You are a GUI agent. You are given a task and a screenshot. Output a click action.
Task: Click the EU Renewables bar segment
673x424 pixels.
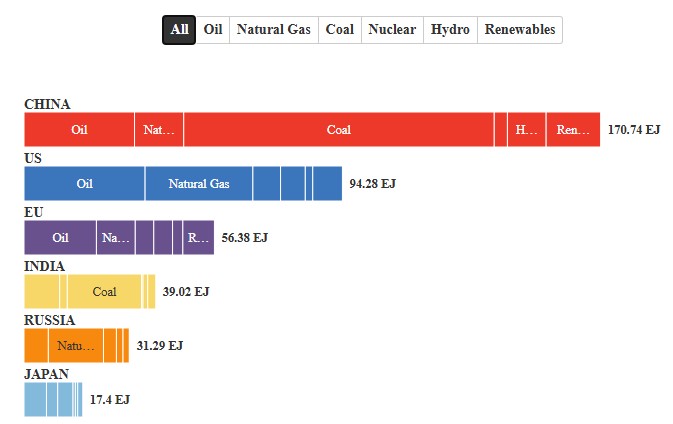[198, 238]
